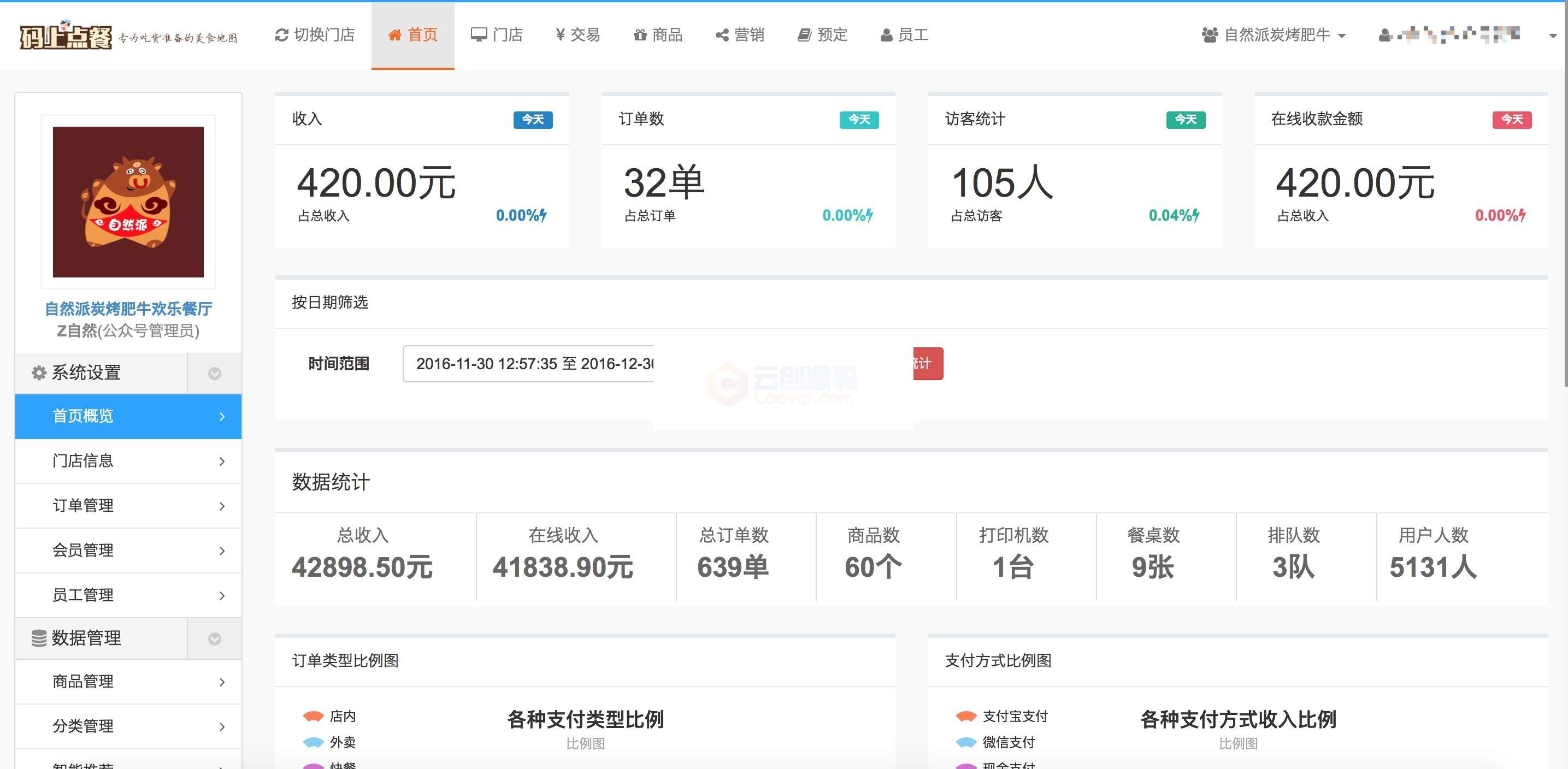Click the 今天 badge on 收入 card

coord(533,120)
